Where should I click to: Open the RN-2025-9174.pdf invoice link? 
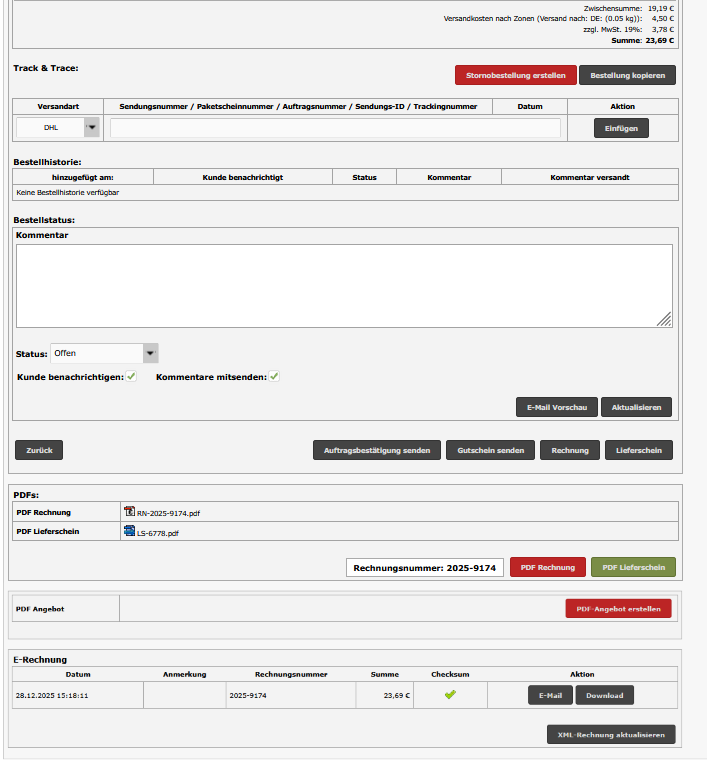click(168, 513)
